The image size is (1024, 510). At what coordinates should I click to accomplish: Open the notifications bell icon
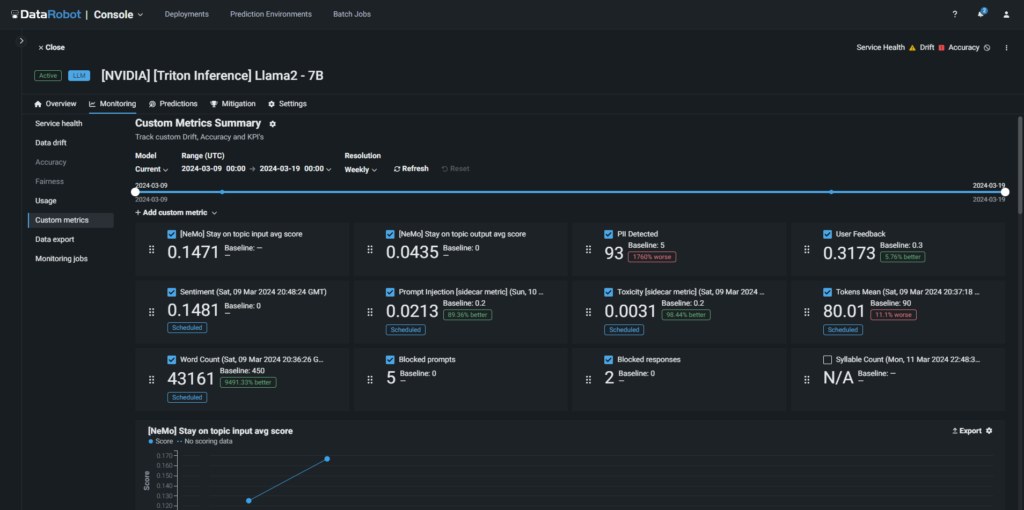tap(981, 14)
